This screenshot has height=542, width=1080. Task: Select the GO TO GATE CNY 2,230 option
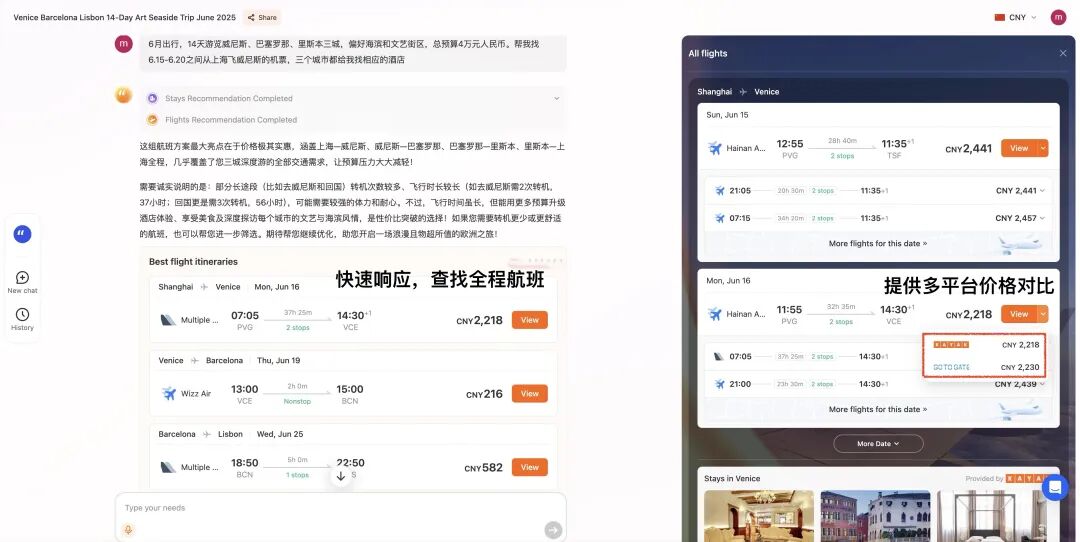pos(986,367)
